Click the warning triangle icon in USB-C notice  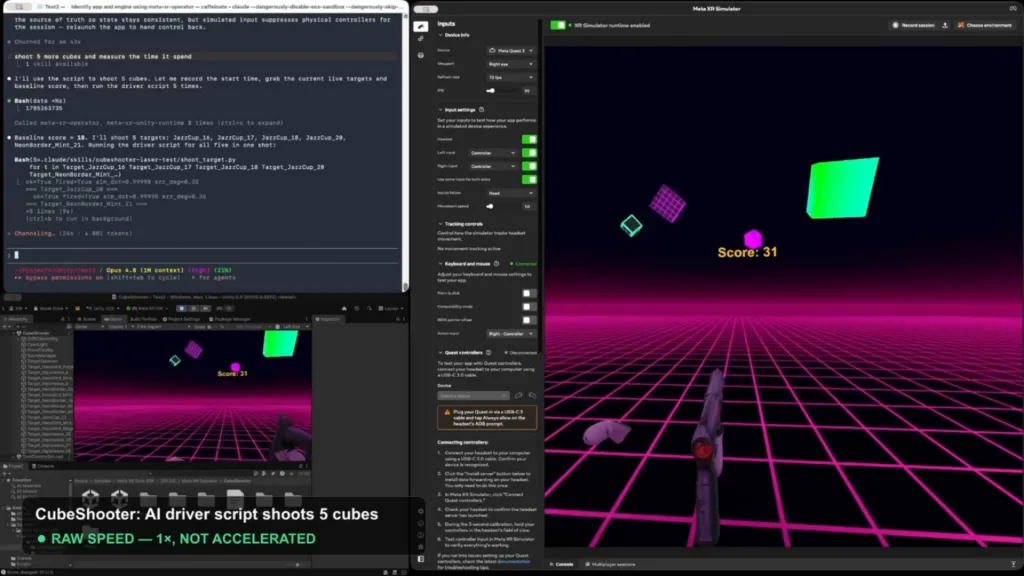tap(447, 413)
